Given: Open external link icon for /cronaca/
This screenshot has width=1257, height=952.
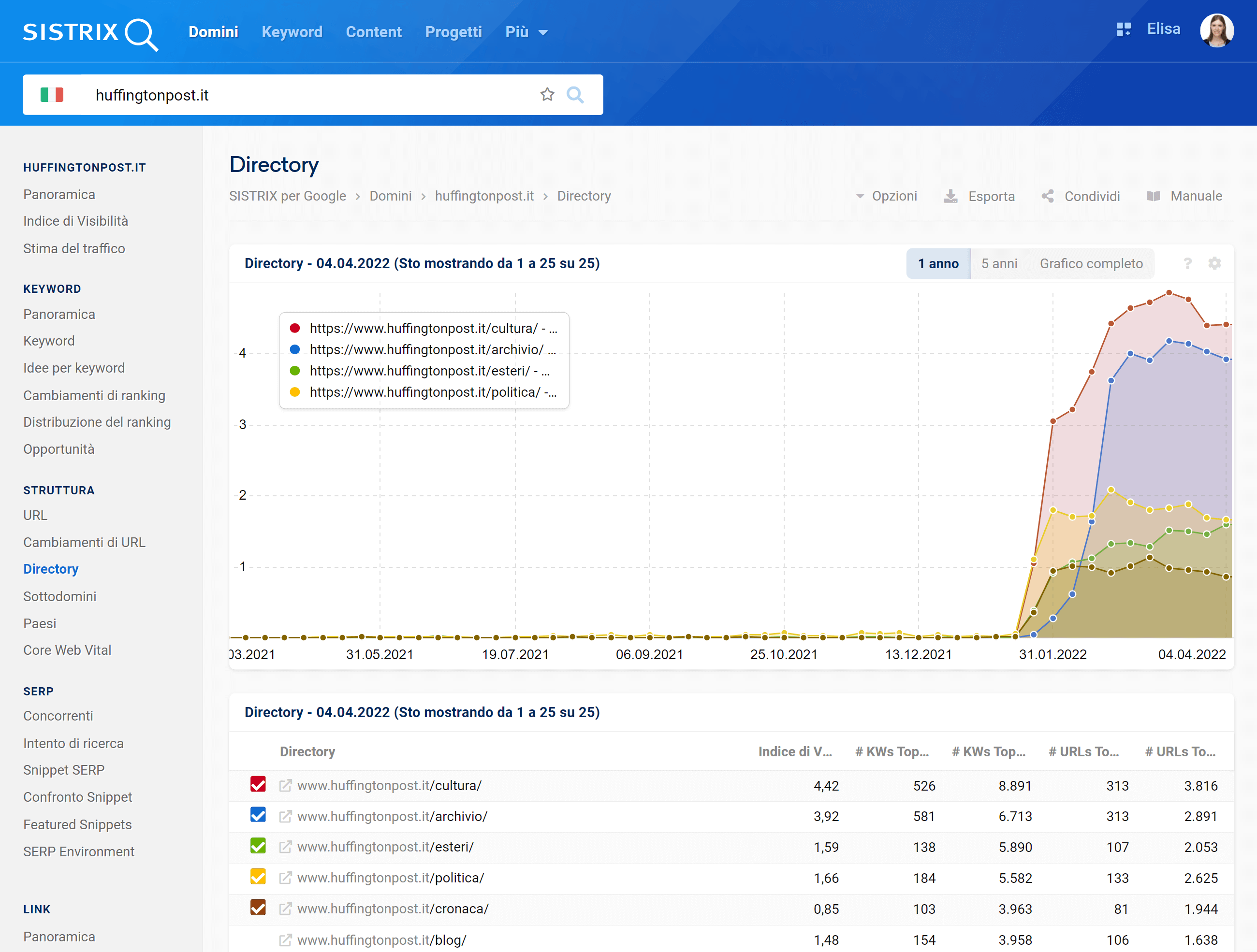Looking at the screenshot, I should tap(285, 909).
